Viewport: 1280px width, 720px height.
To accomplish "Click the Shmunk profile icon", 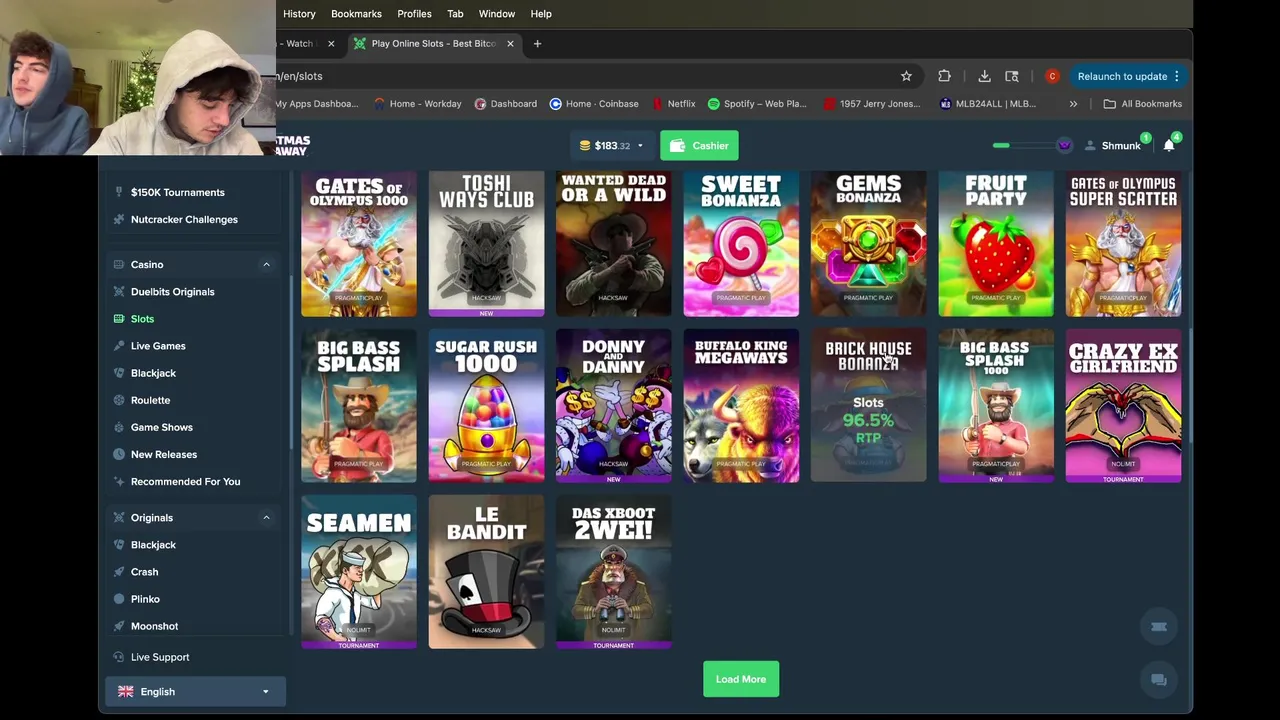I will [x=1090, y=146].
